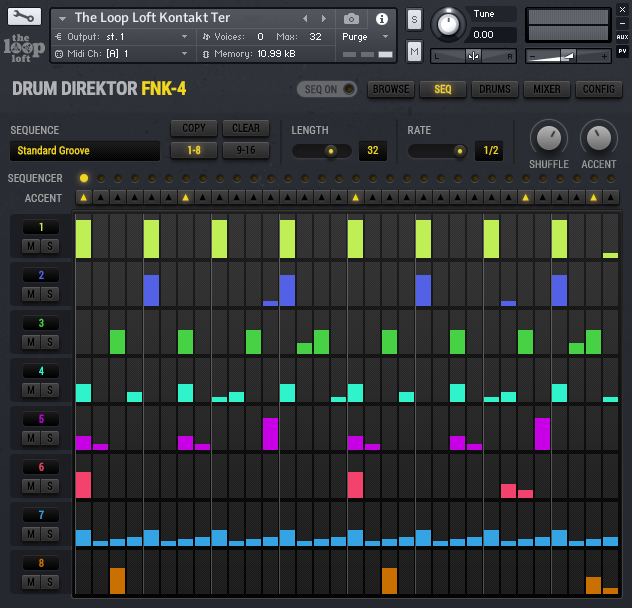Image resolution: width=632 pixels, height=608 pixels.
Task: Open the instrument info icon
Action: tap(381, 18)
